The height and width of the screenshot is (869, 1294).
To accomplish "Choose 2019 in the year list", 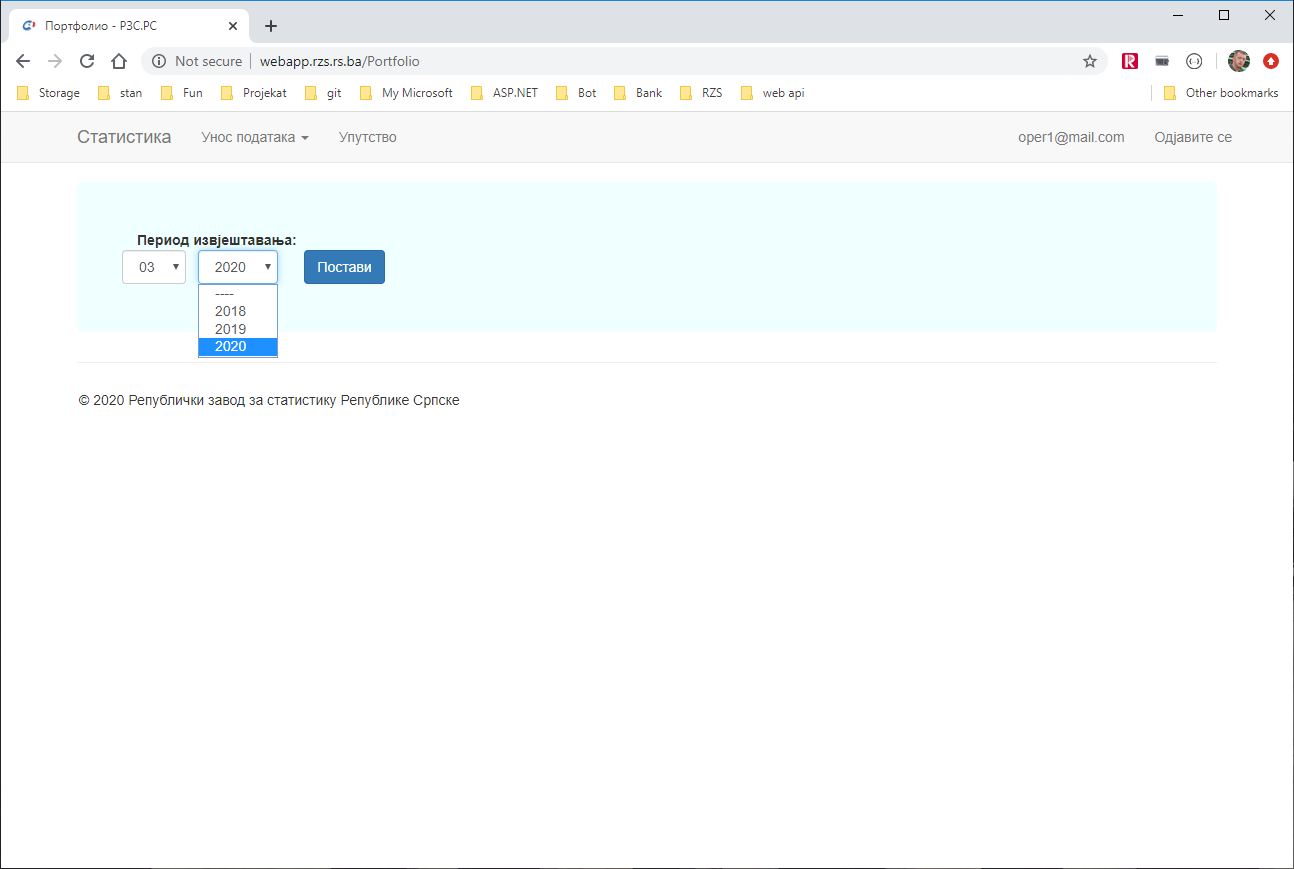I will pos(231,329).
